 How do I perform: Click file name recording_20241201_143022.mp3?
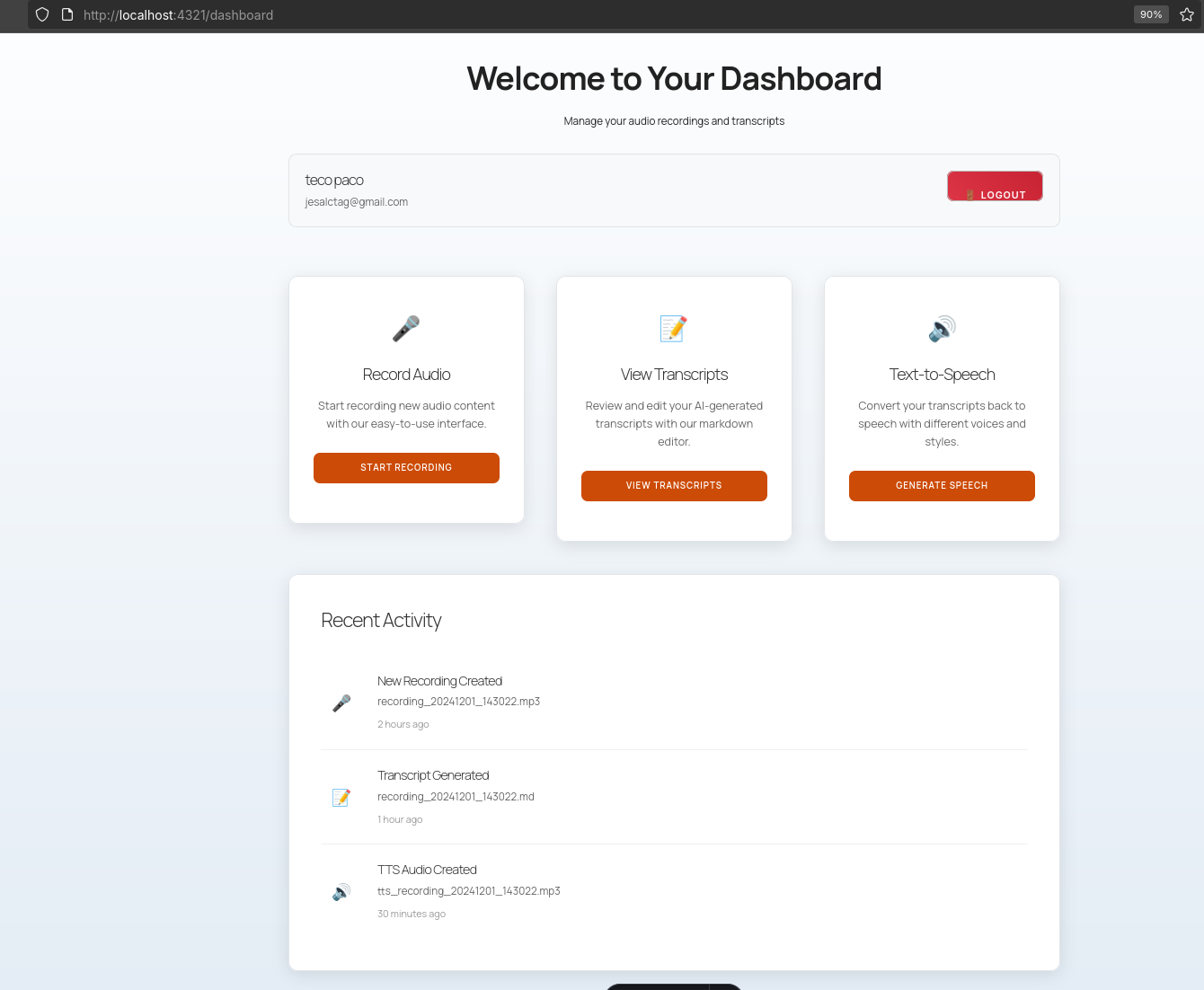(458, 702)
